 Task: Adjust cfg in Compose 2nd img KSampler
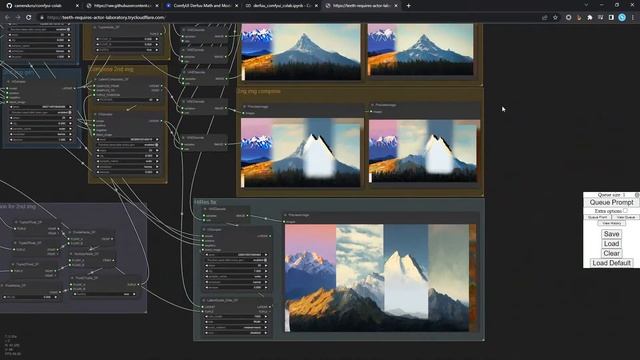click(127, 156)
